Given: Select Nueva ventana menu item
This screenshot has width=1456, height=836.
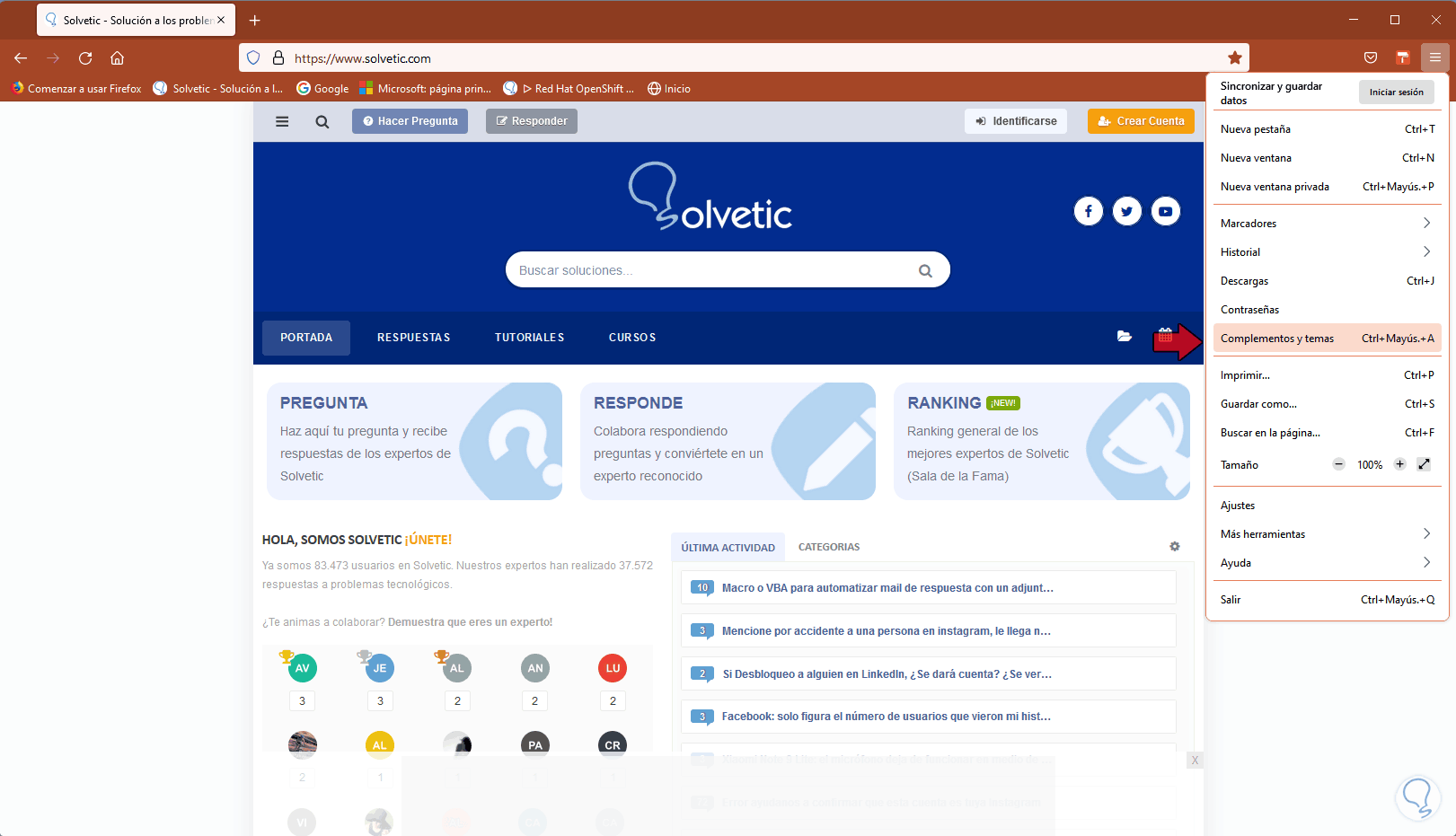Looking at the screenshot, I should [x=1327, y=158].
